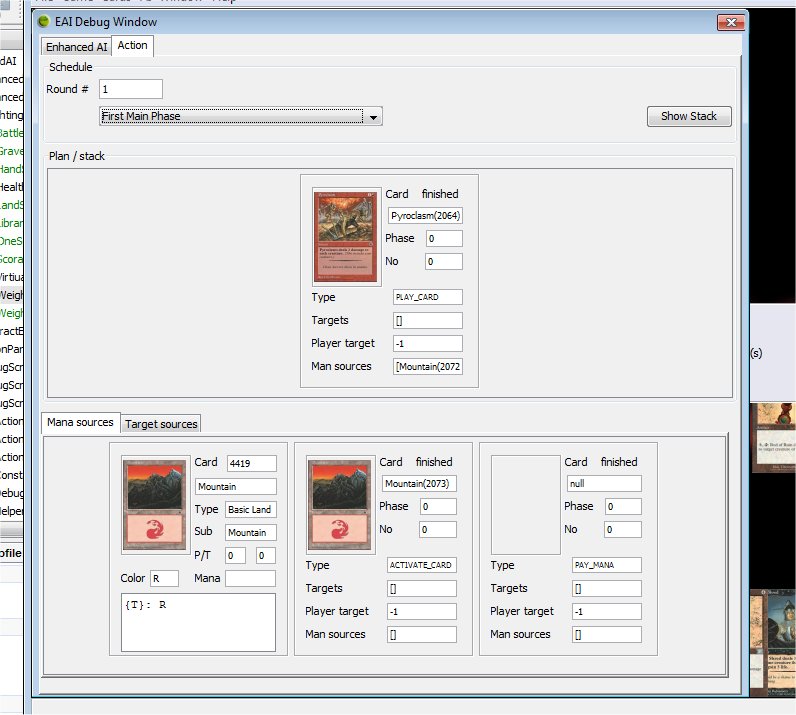This screenshot has width=796, height=715.
Task: Click Targets field of ACTIVATE_CARD action
Action: pyautogui.click(x=421, y=589)
